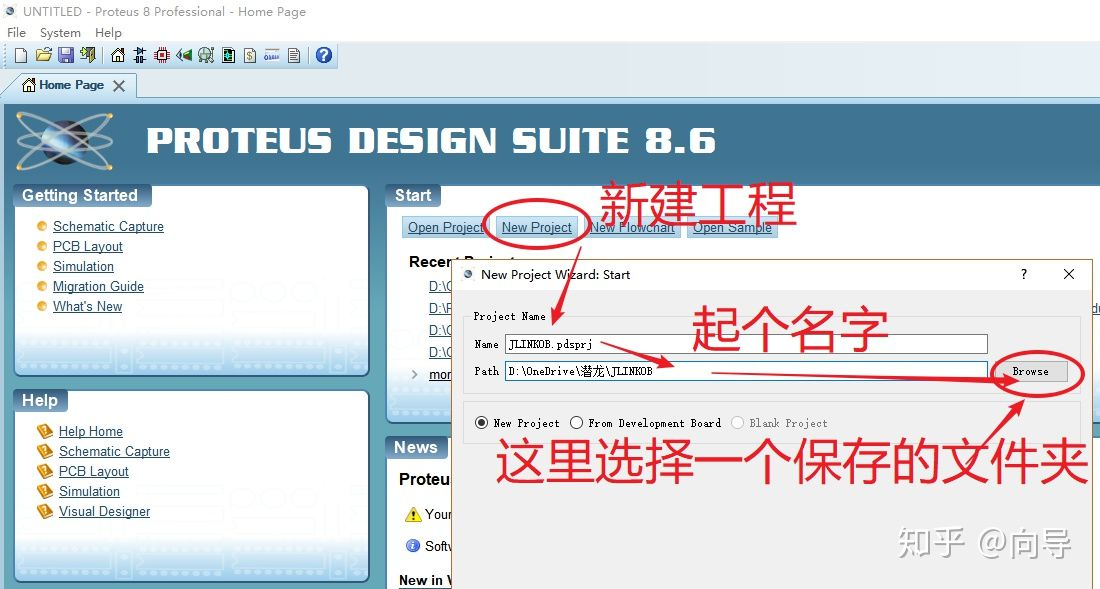
Task: Open the File menu
Action: tap(16, 33)
